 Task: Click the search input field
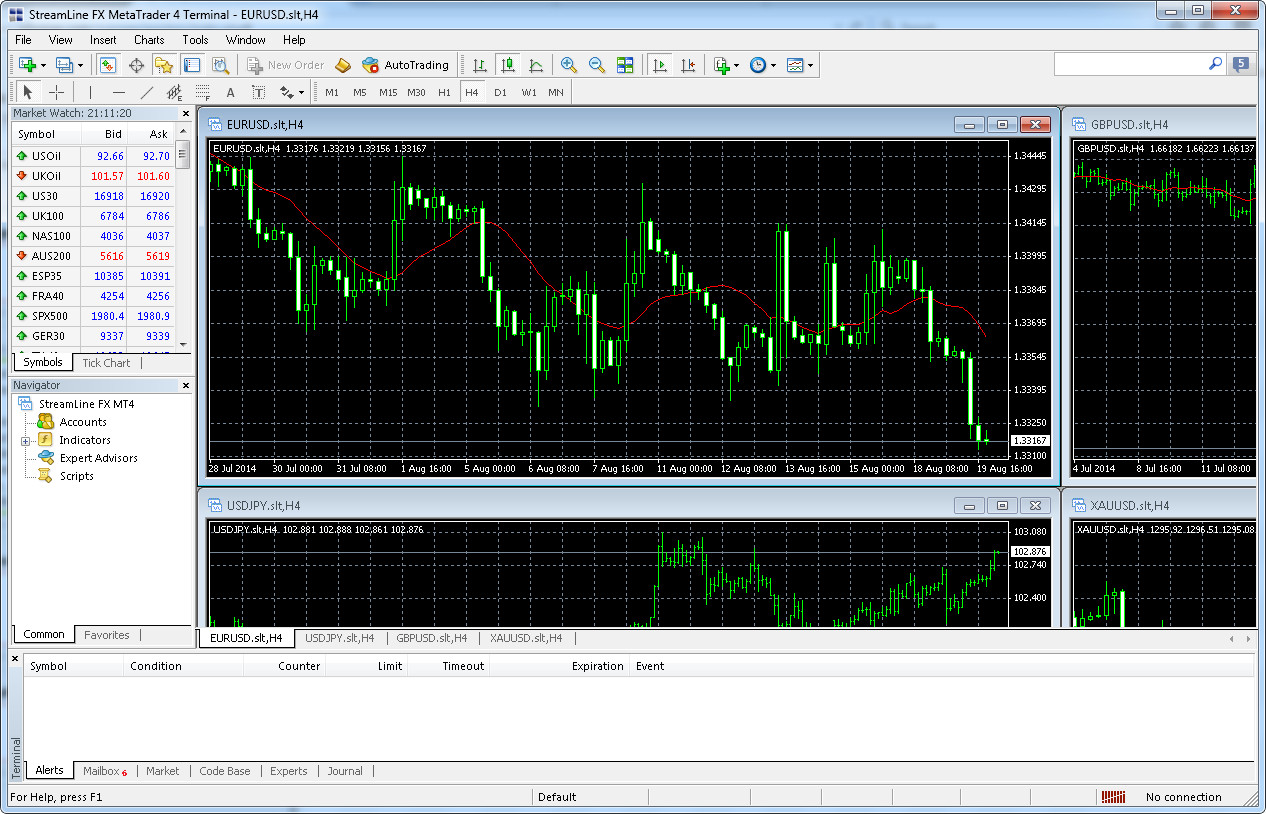1130,63
